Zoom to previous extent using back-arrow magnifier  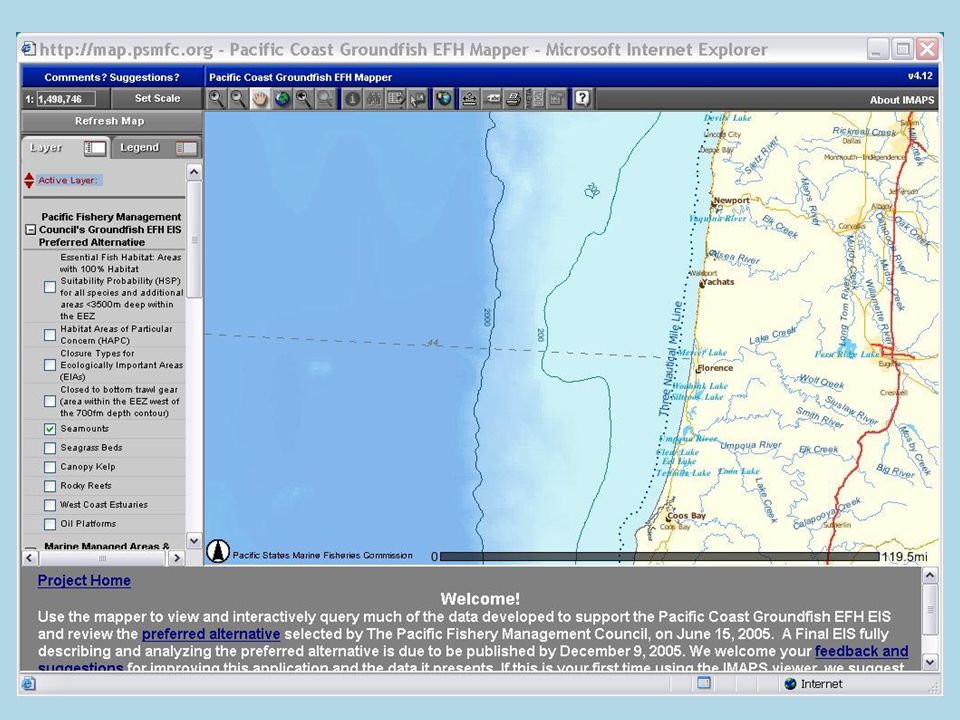pyautogui.click(x=304, y=99)
